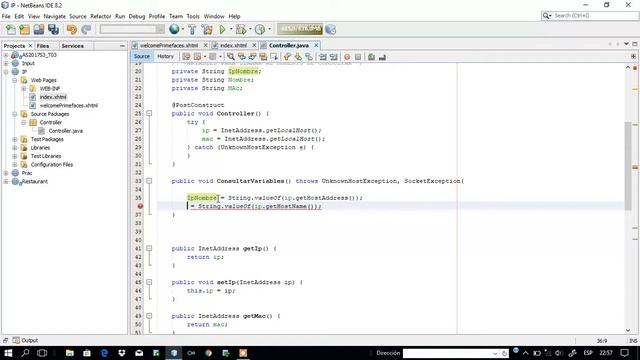Open the Windows Start menu
Viewport: 640px width, 360px height.
[8, 353]
